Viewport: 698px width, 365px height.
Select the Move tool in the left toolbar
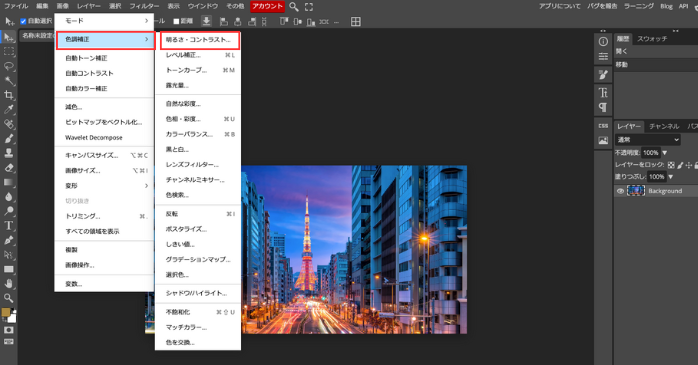8,37
